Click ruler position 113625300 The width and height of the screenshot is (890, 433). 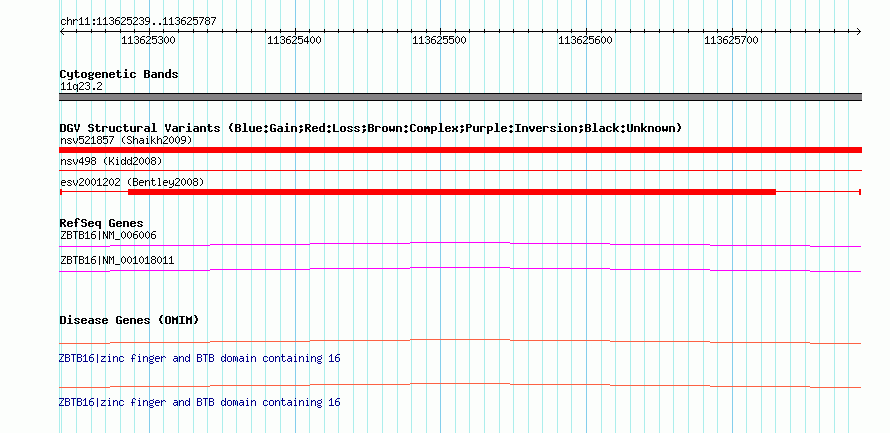[148, 40]
